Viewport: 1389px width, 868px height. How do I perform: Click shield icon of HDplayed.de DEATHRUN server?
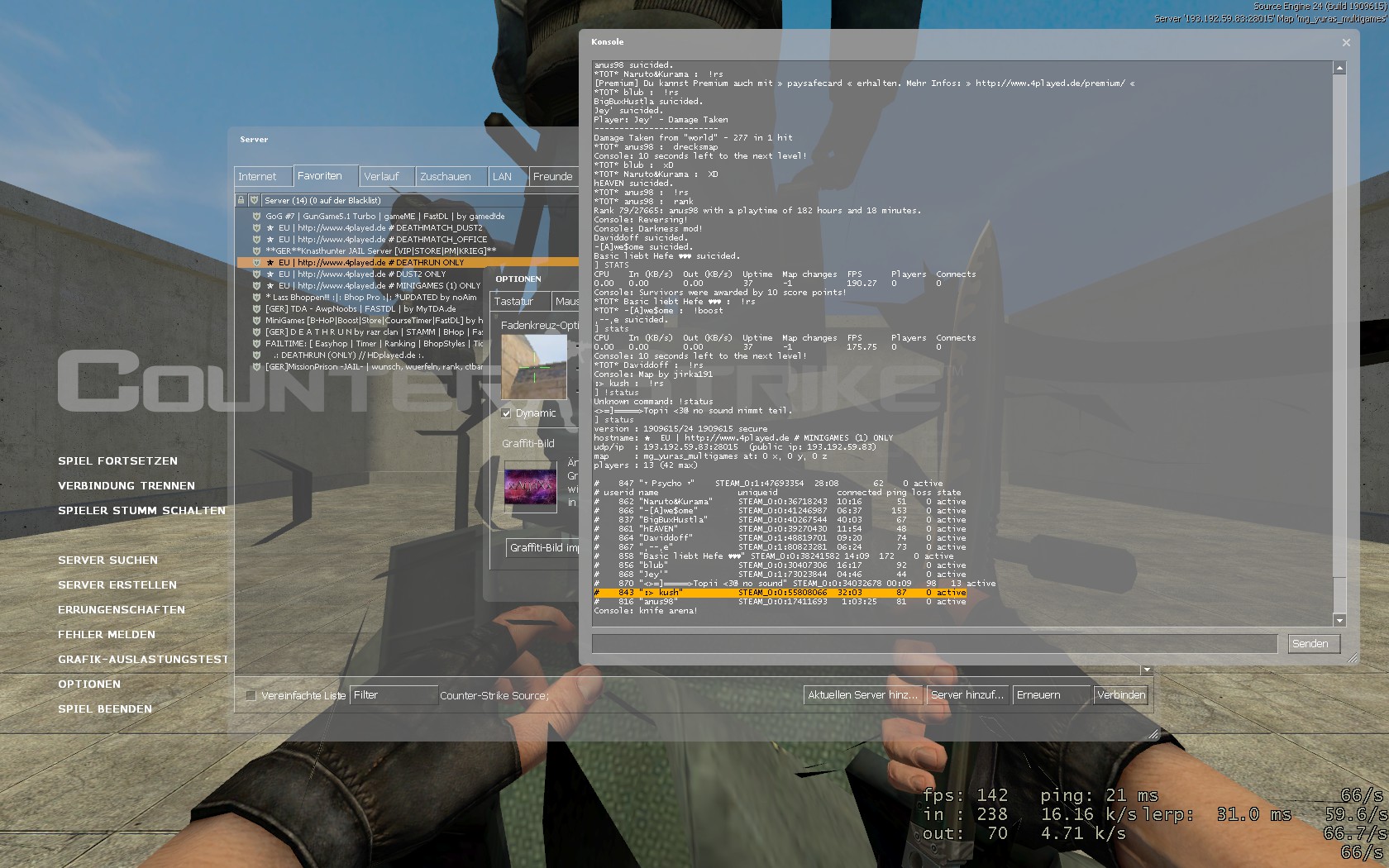pyautogui.click(x=256, y=355)
